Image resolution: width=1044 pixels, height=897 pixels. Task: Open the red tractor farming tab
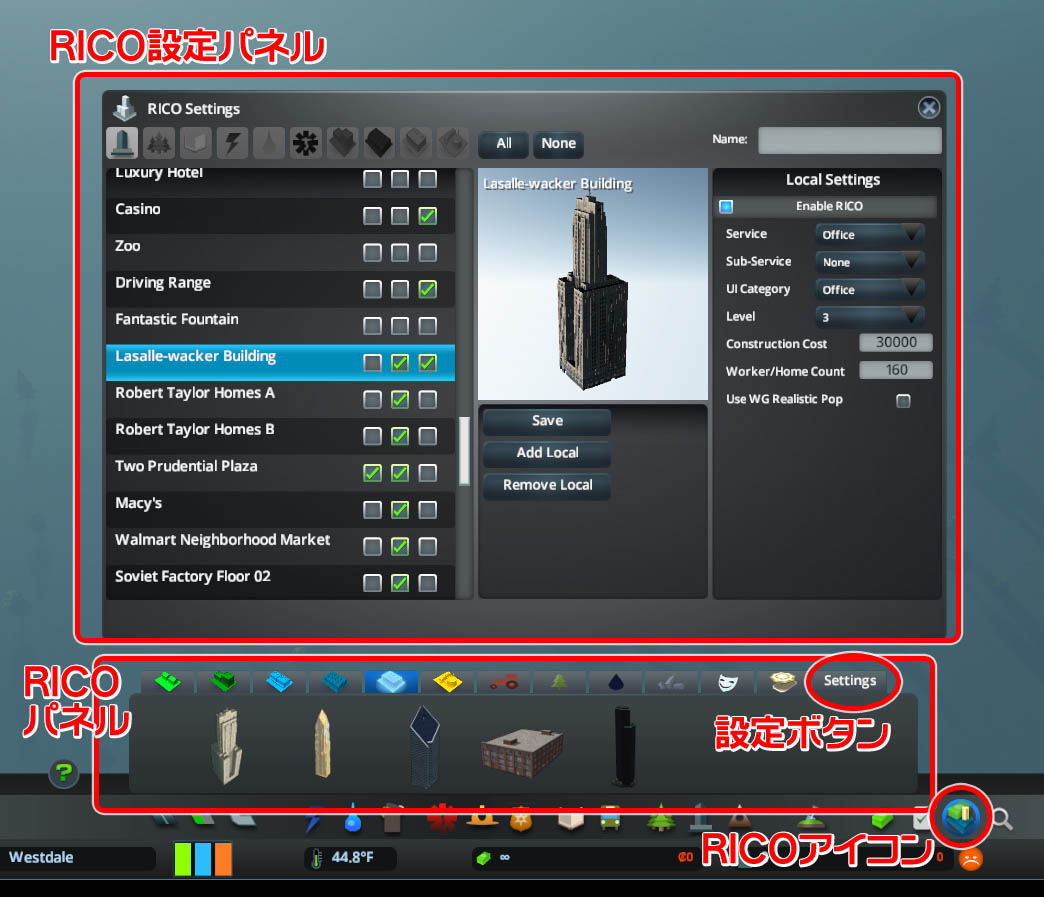(x=504, y=681)
